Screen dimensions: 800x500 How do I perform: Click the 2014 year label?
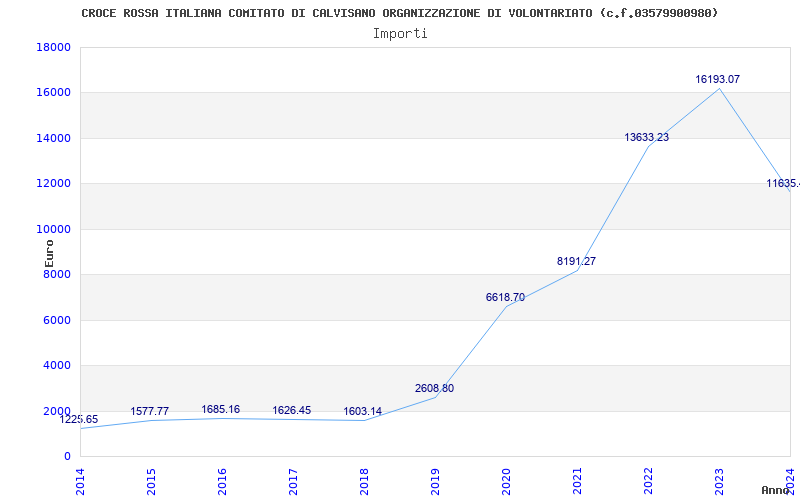pyautogui.click(x=80, y=482)
